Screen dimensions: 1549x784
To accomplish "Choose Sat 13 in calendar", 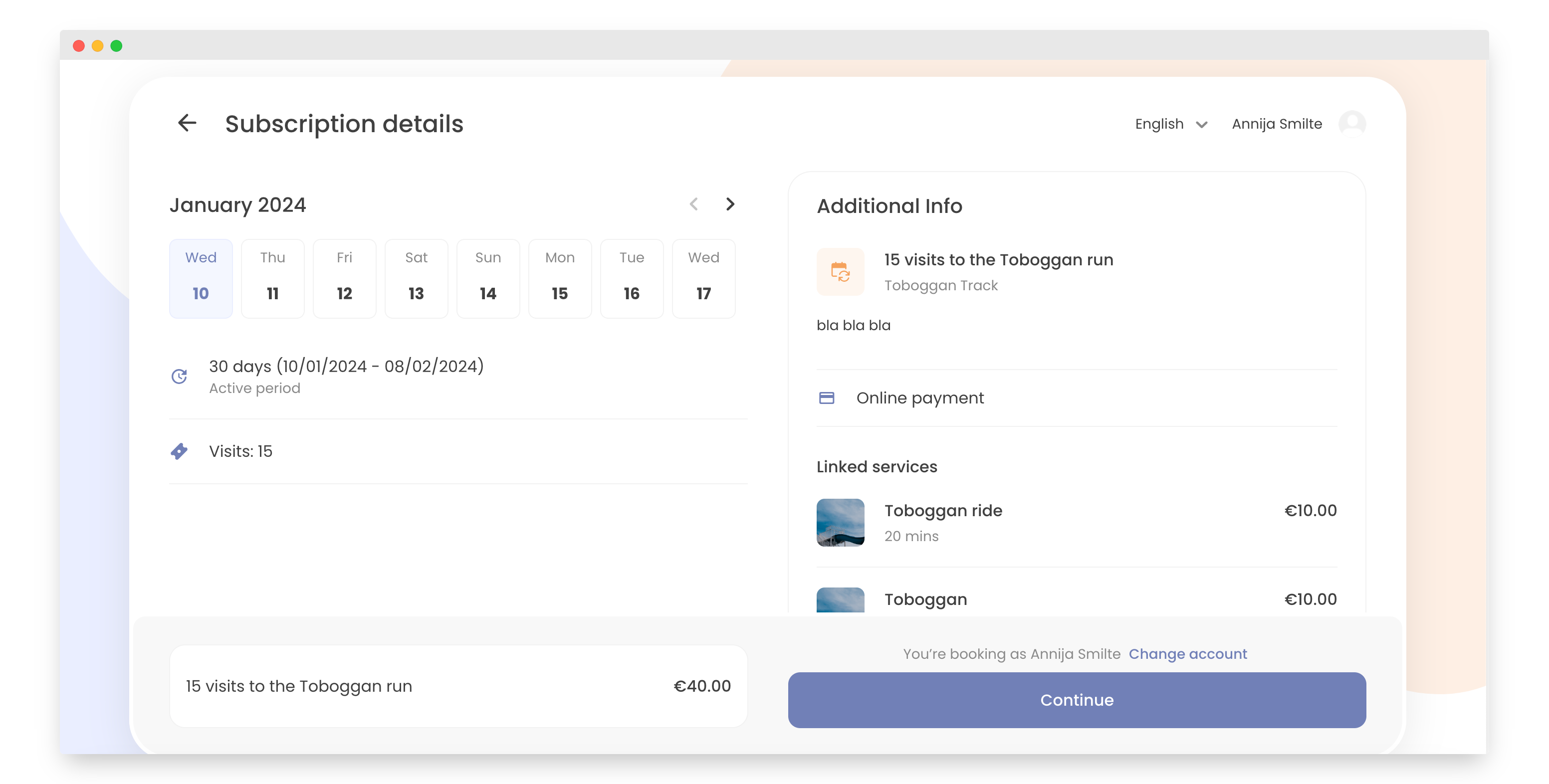I will [x=416, y=278].
